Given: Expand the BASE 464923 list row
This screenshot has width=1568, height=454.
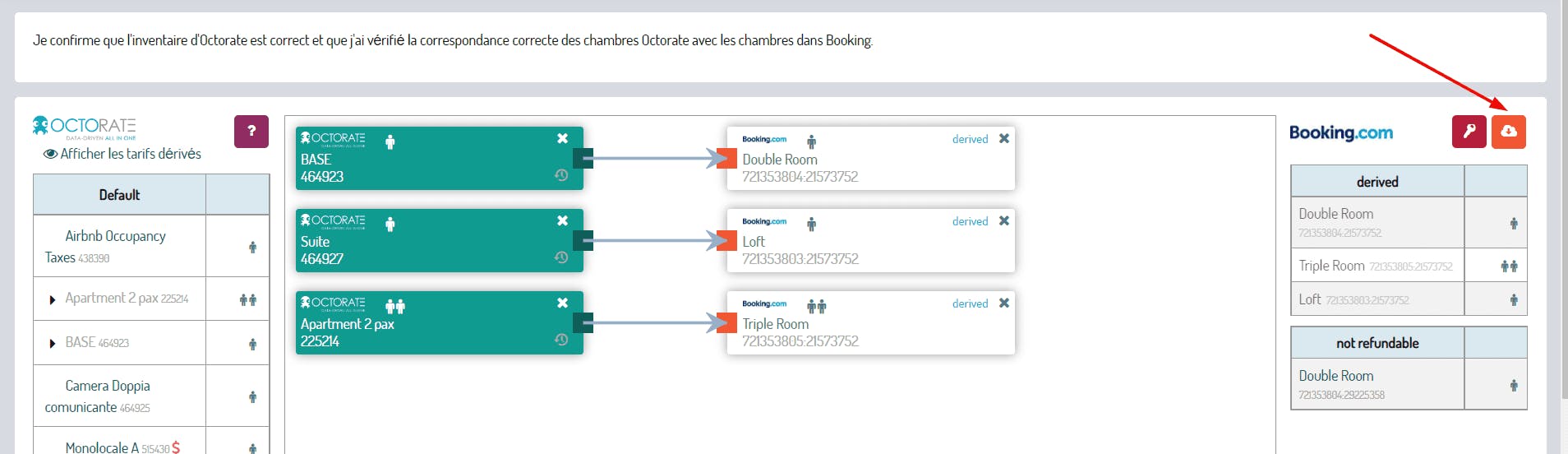Looking at the screenshot, I should click(53, 343).
